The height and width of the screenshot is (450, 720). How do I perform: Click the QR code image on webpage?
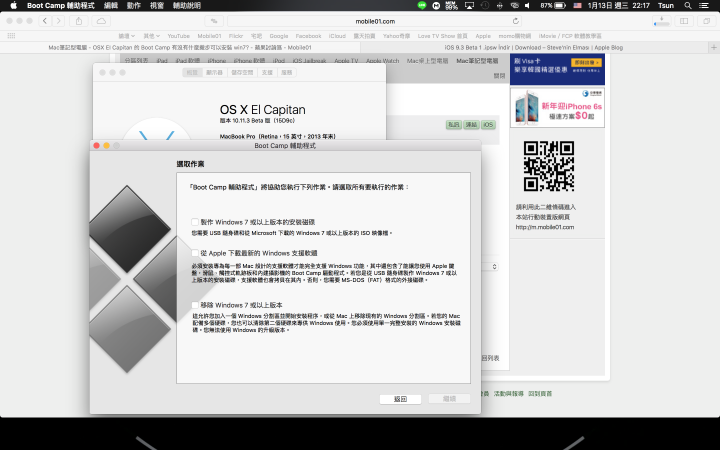click(549, 166)
